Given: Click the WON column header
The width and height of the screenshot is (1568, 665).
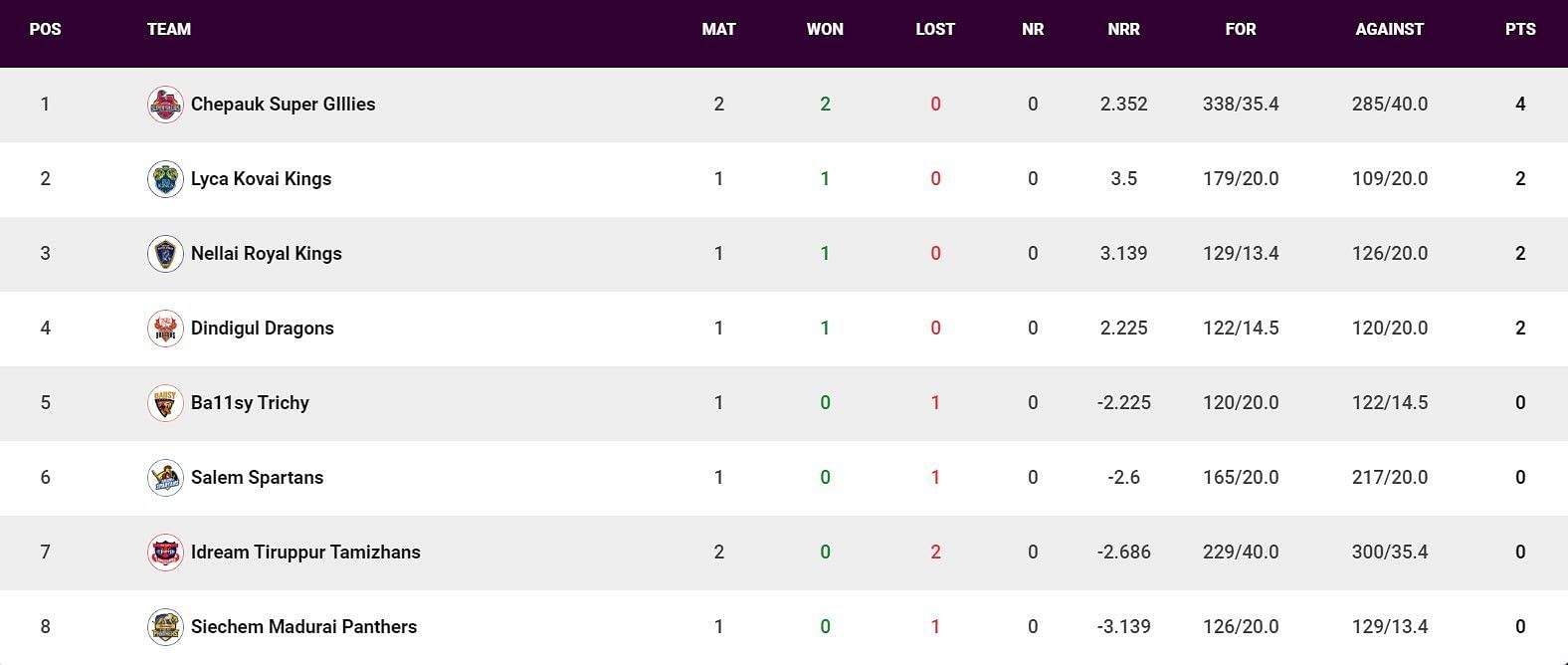Looking at the screenshot, I should click(825, 29).
